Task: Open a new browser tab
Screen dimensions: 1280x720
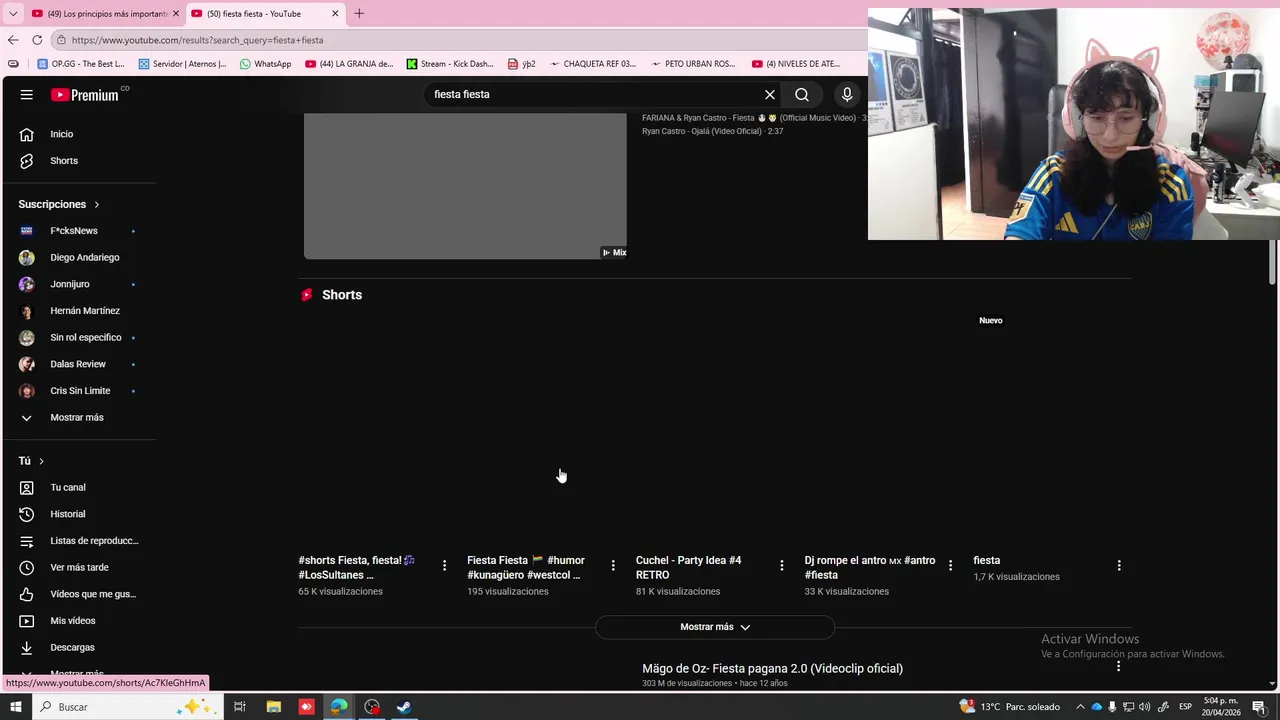Action: [x=359, y=14]
